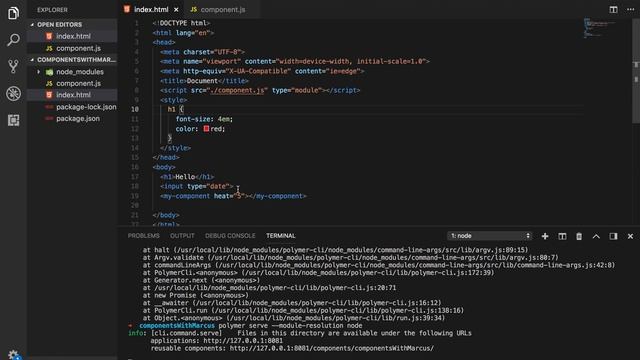Click the meta viewport line
The height and width of the screenshot is (360, 640).
pyautogui.click(x=295, y=62)
